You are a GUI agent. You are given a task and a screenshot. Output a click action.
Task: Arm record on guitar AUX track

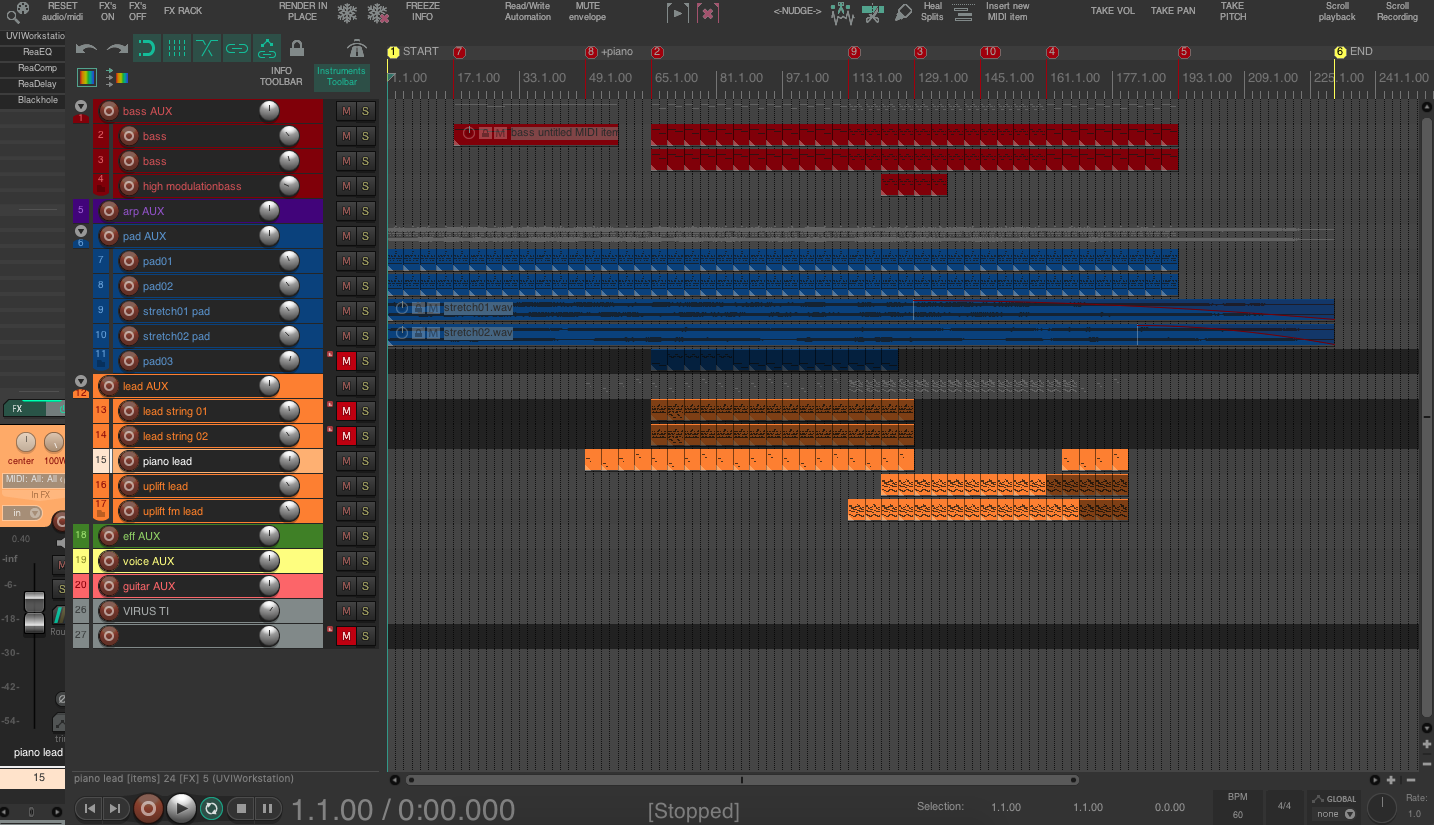click(109, 586)
